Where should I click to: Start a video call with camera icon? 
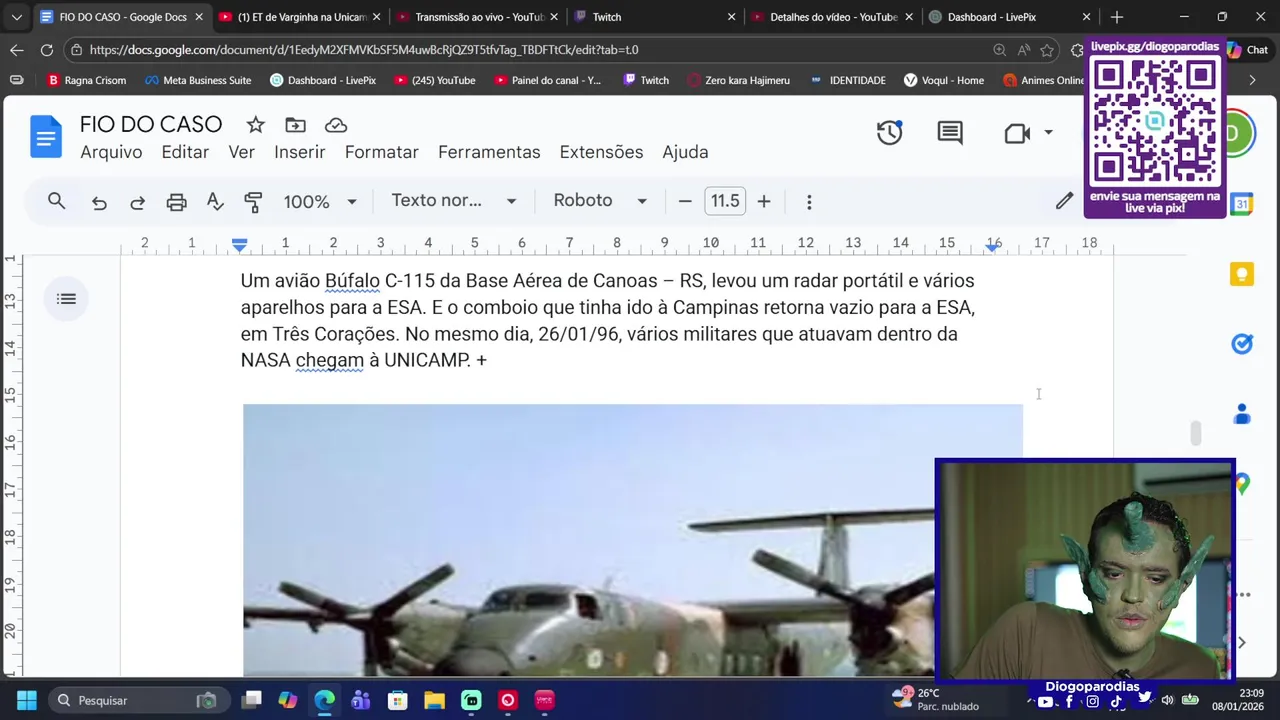pyautogui.click(x=1017, y=133)
